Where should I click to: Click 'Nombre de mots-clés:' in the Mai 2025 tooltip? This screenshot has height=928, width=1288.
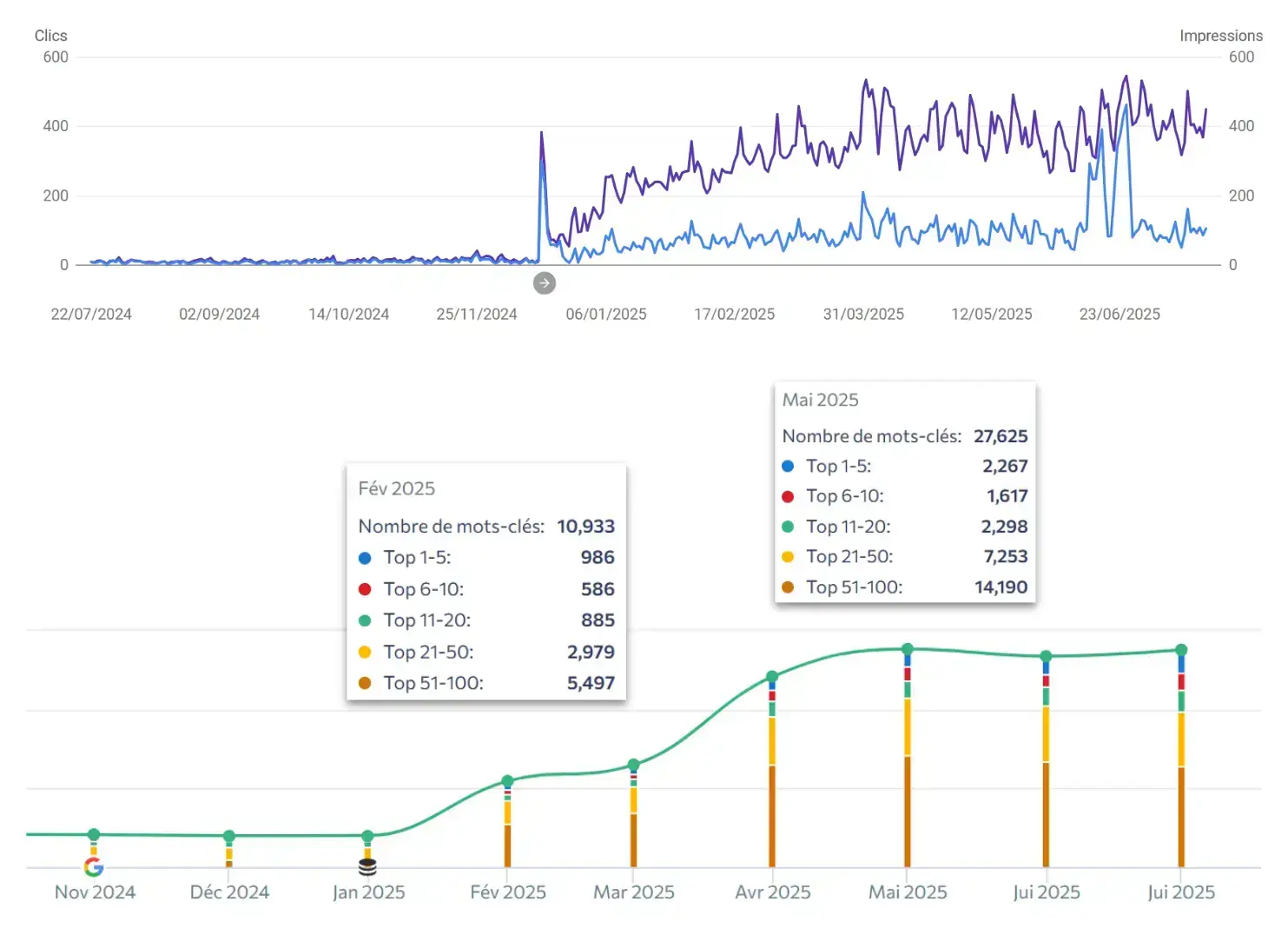[x=872, y=436]
